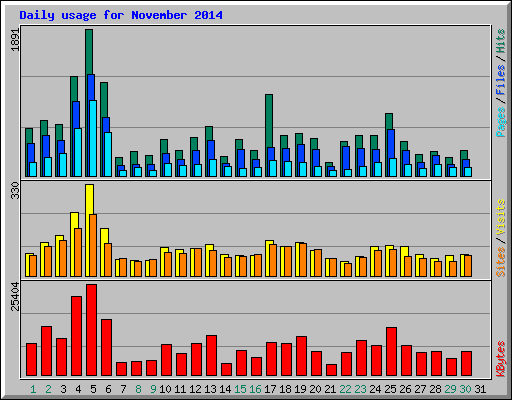Click the red KBytes bar for day 25

[391, 352]
